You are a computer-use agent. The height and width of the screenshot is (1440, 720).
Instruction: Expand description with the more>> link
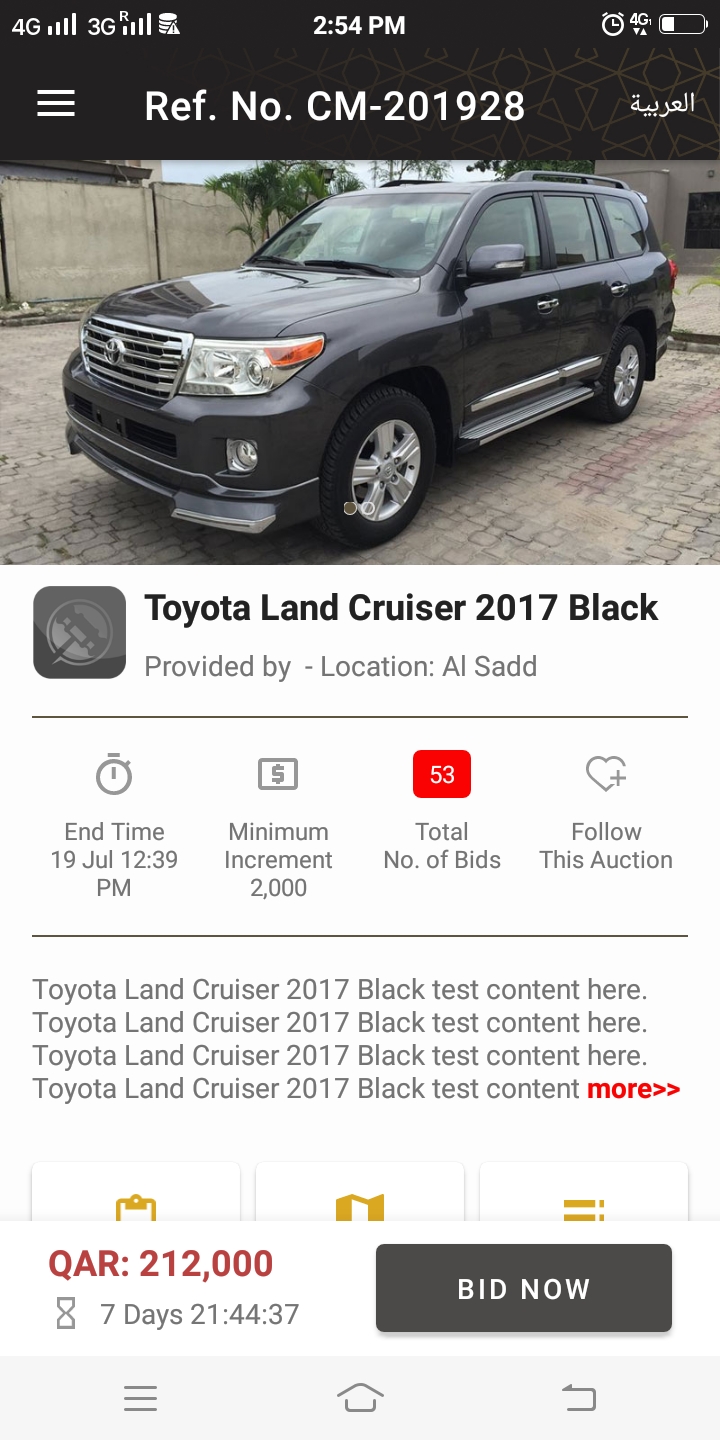tap(634, 1088)
